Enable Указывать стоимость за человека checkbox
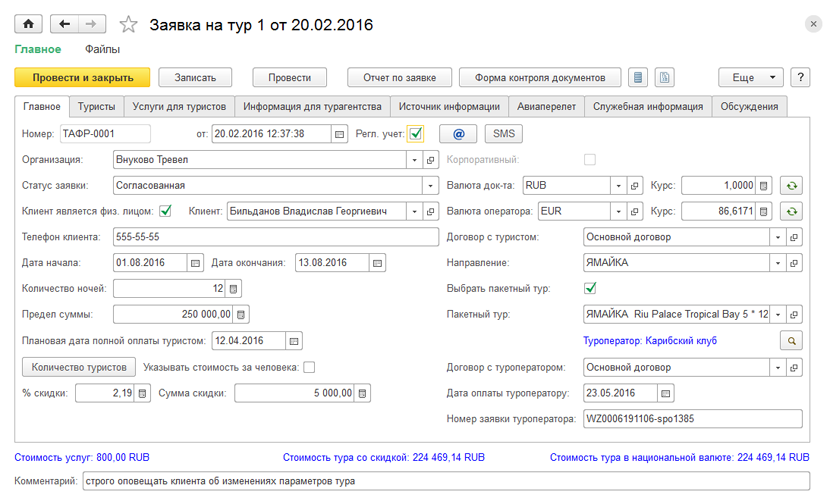The height and width of the screenshot is (501, 830). (x=309, y=367)
